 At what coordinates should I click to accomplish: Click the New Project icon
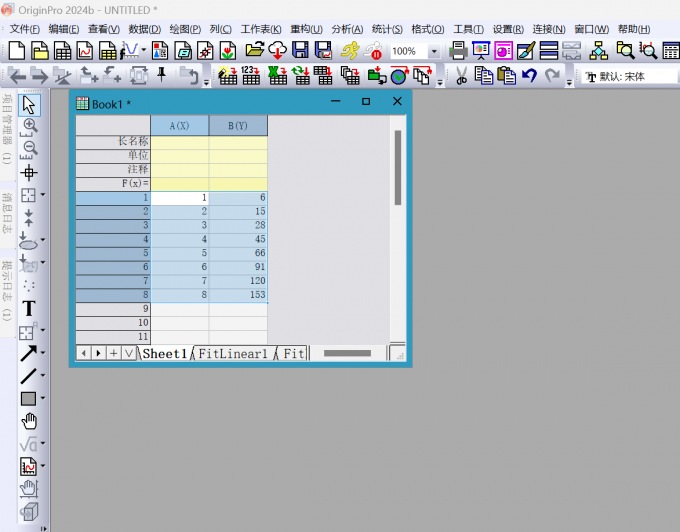tap(16, 51)
